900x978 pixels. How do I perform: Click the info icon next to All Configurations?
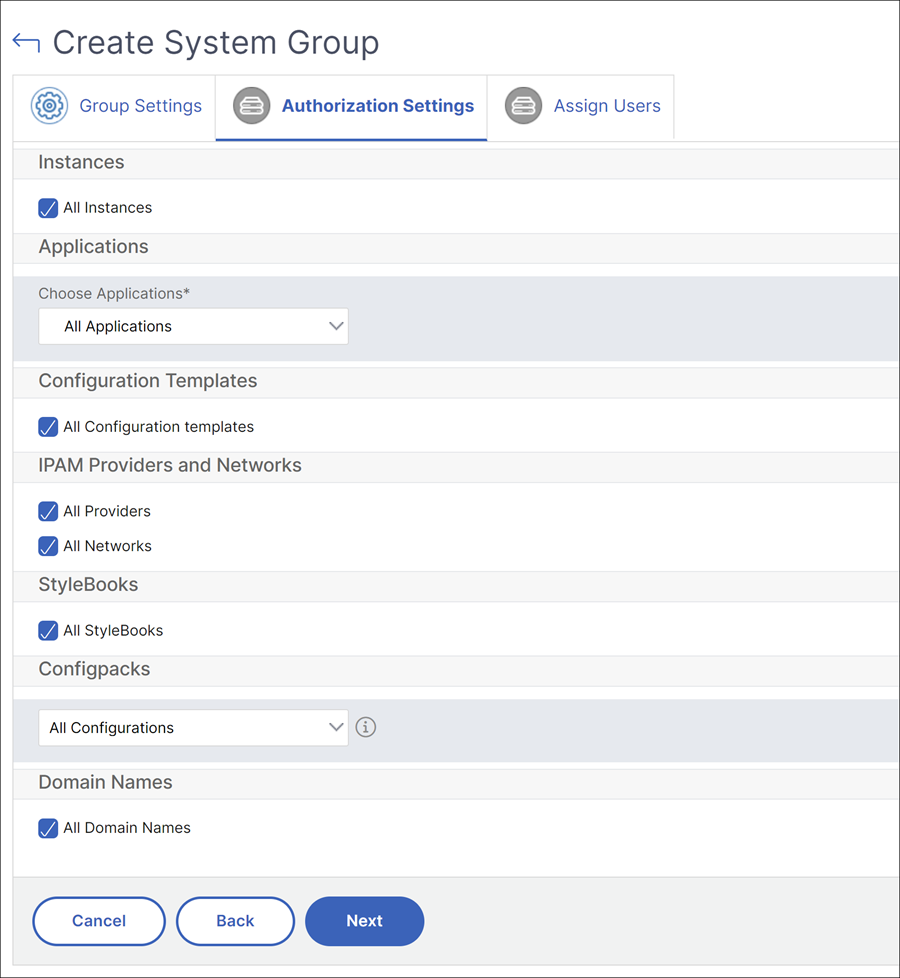pyautogui.click(x=365, y=727)
